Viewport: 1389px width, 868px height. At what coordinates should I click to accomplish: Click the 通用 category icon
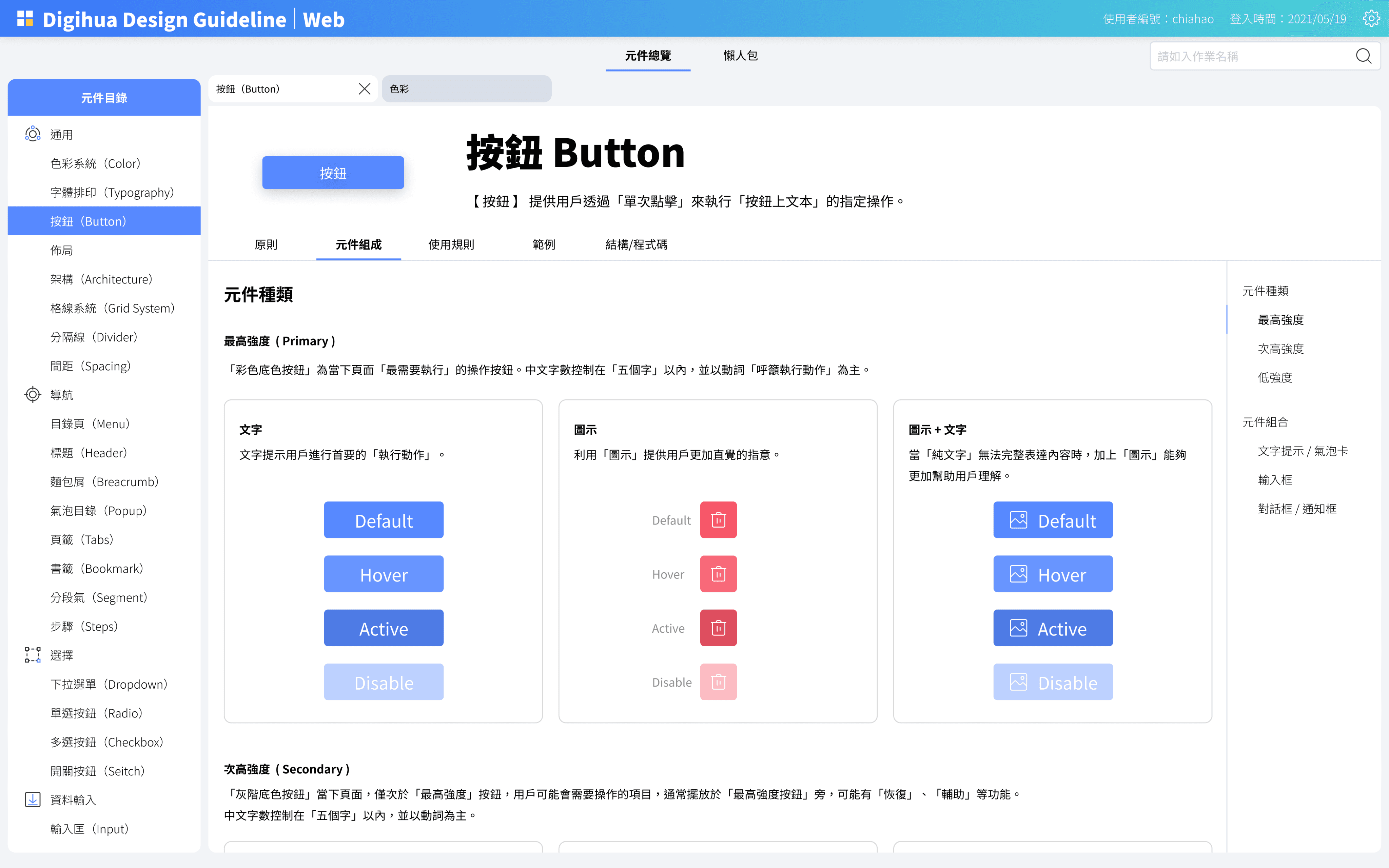(33, 134)
